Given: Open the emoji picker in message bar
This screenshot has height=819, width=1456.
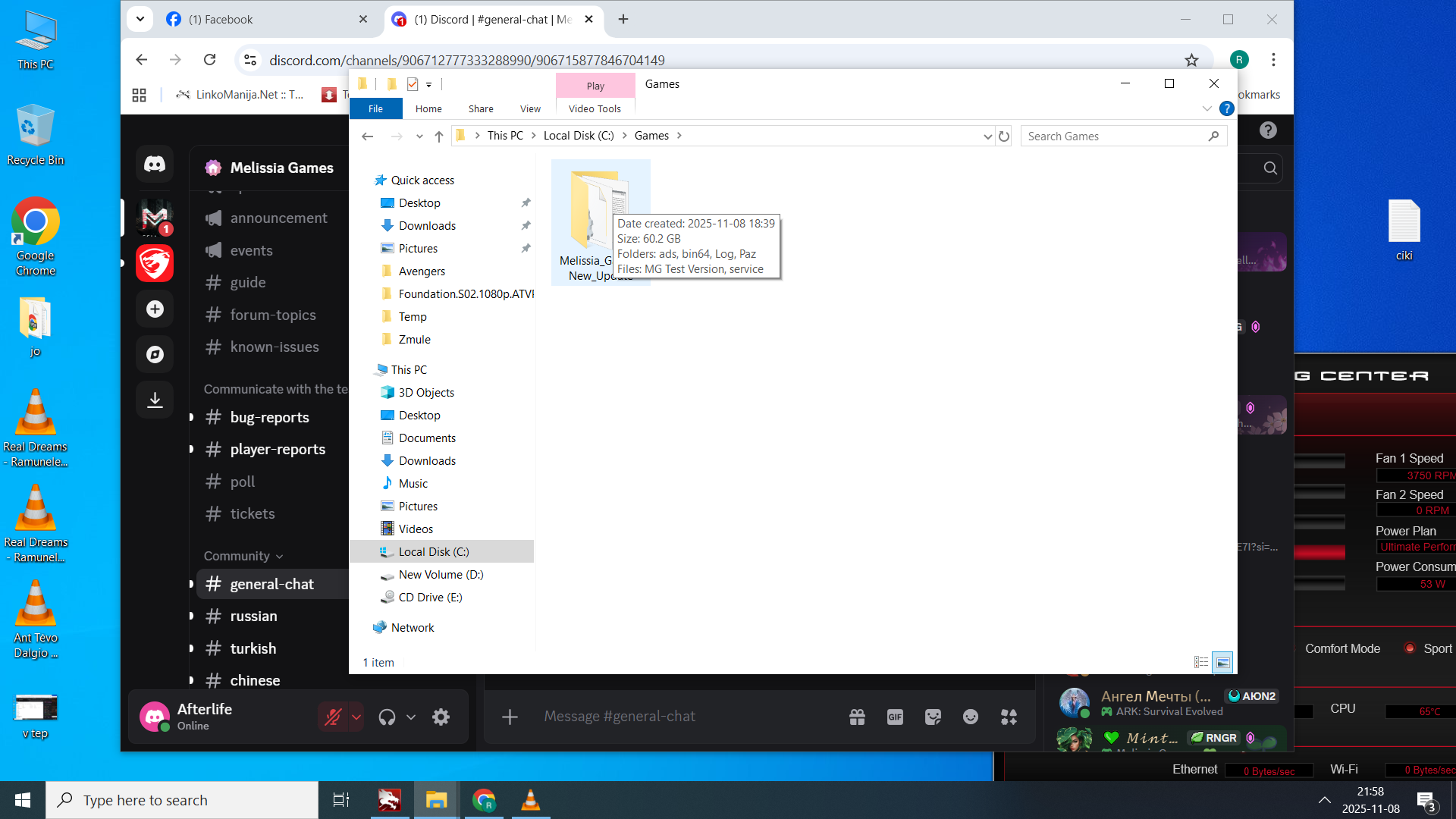Looking at the screenshot, I should point(971,717).
